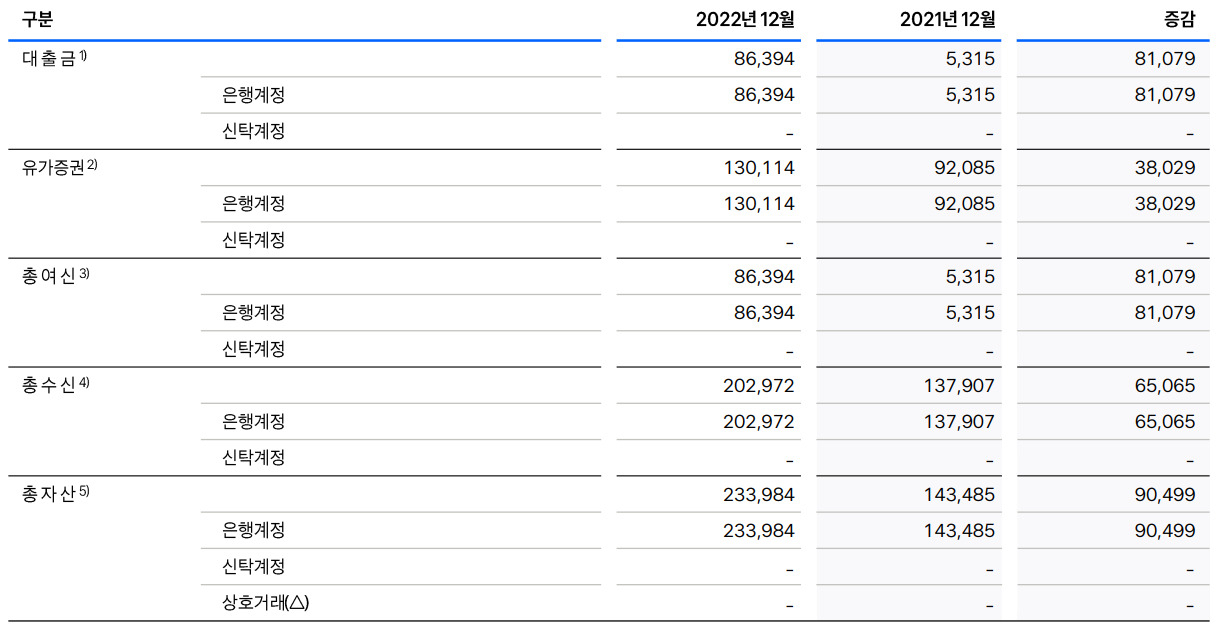
Task: Select the 유가증권 row label
Action: [60, 167]
